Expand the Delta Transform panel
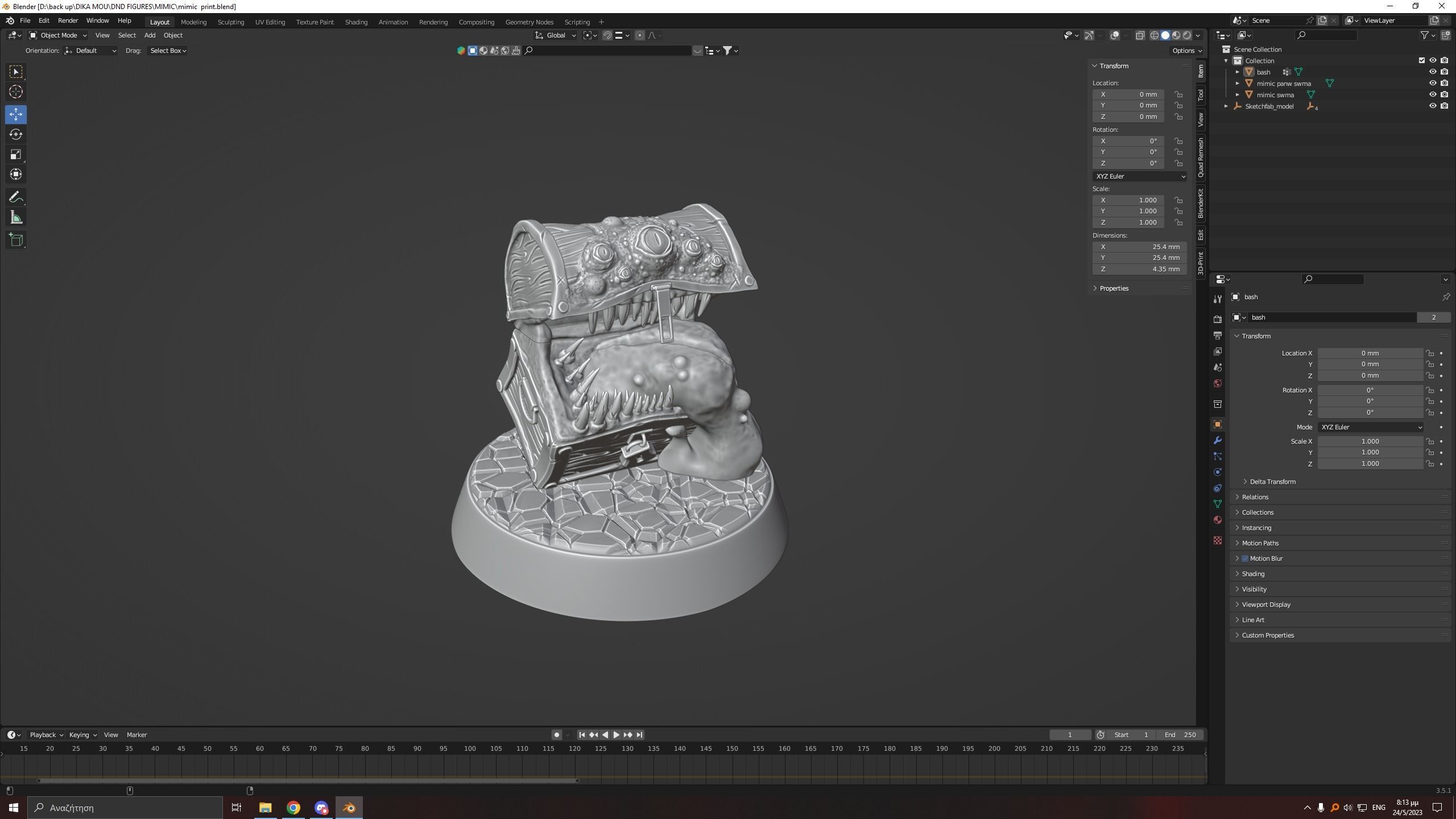Viewport: 1456px width, 819px height. (1273, 482)
